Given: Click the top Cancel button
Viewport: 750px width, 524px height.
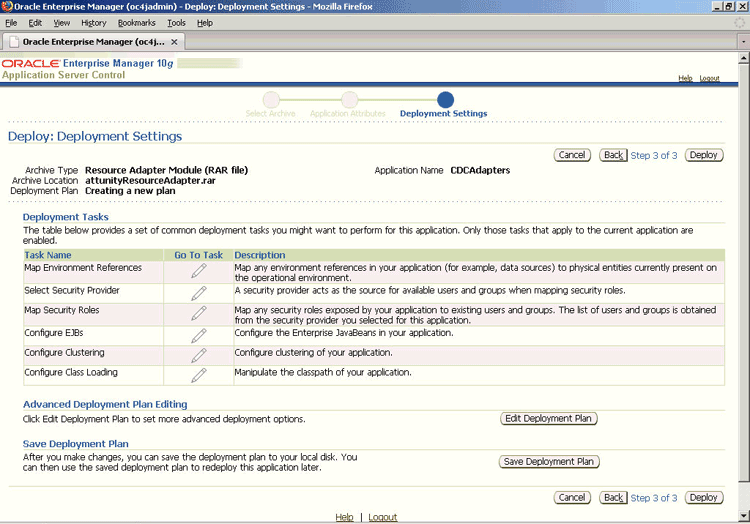Looking at the screenshot, I should (572, 155).
